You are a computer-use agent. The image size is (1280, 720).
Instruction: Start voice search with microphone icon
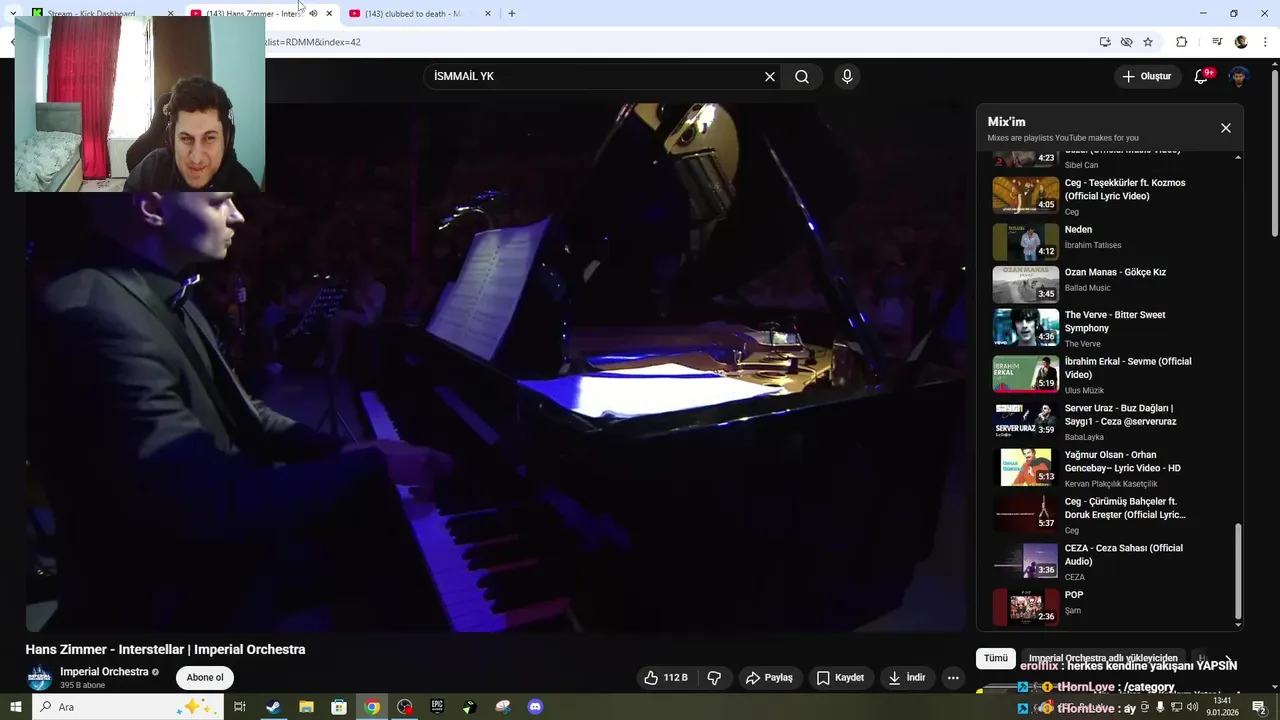pos(847,77)
